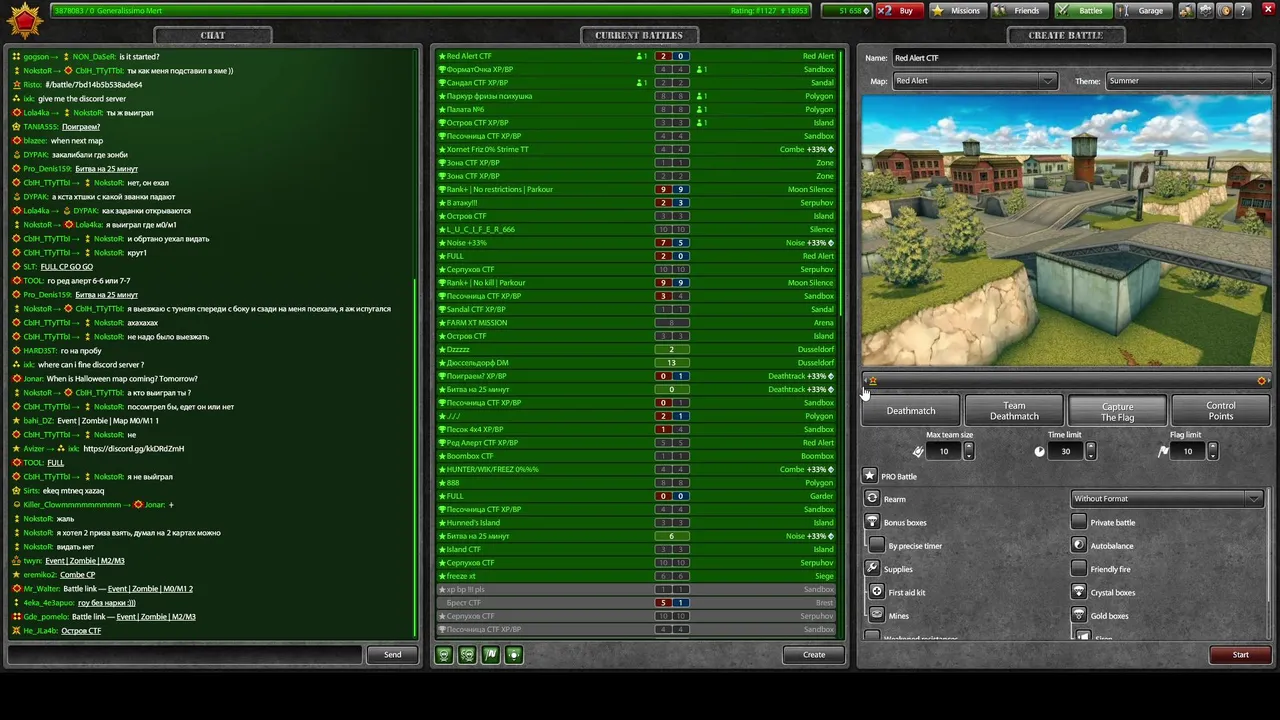Open the FULL CP GO GO battle link
Viewport: 1280px width, 720px height.
pyautogui.click(x=66, y=267)
